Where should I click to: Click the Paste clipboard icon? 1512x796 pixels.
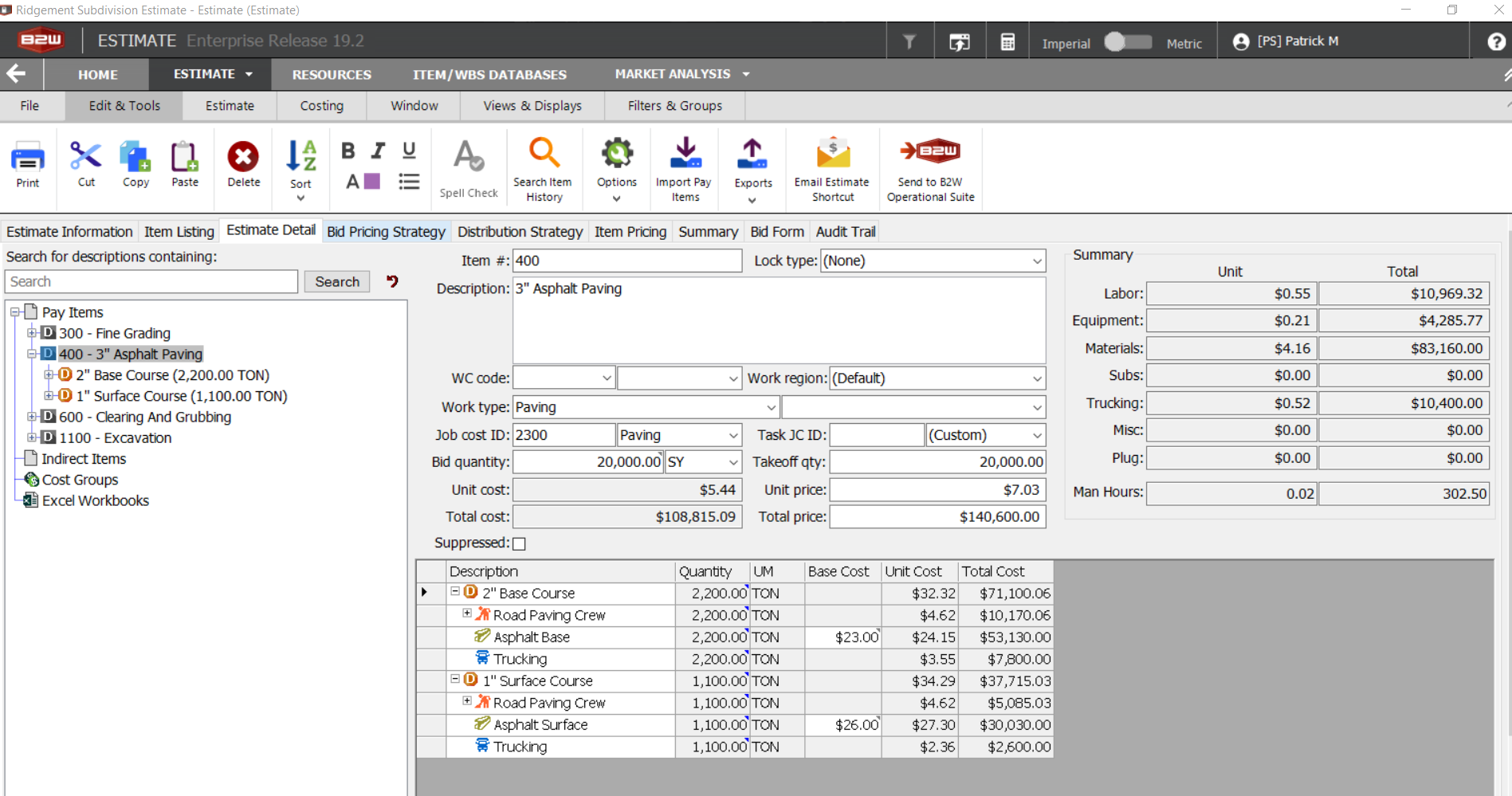click(184, 156)
